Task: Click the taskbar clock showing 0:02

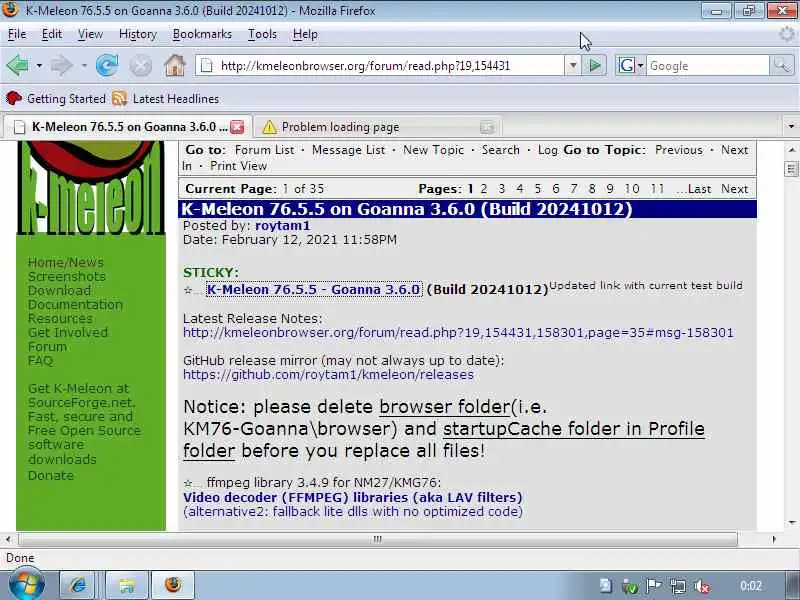Action: coord(751,586)
